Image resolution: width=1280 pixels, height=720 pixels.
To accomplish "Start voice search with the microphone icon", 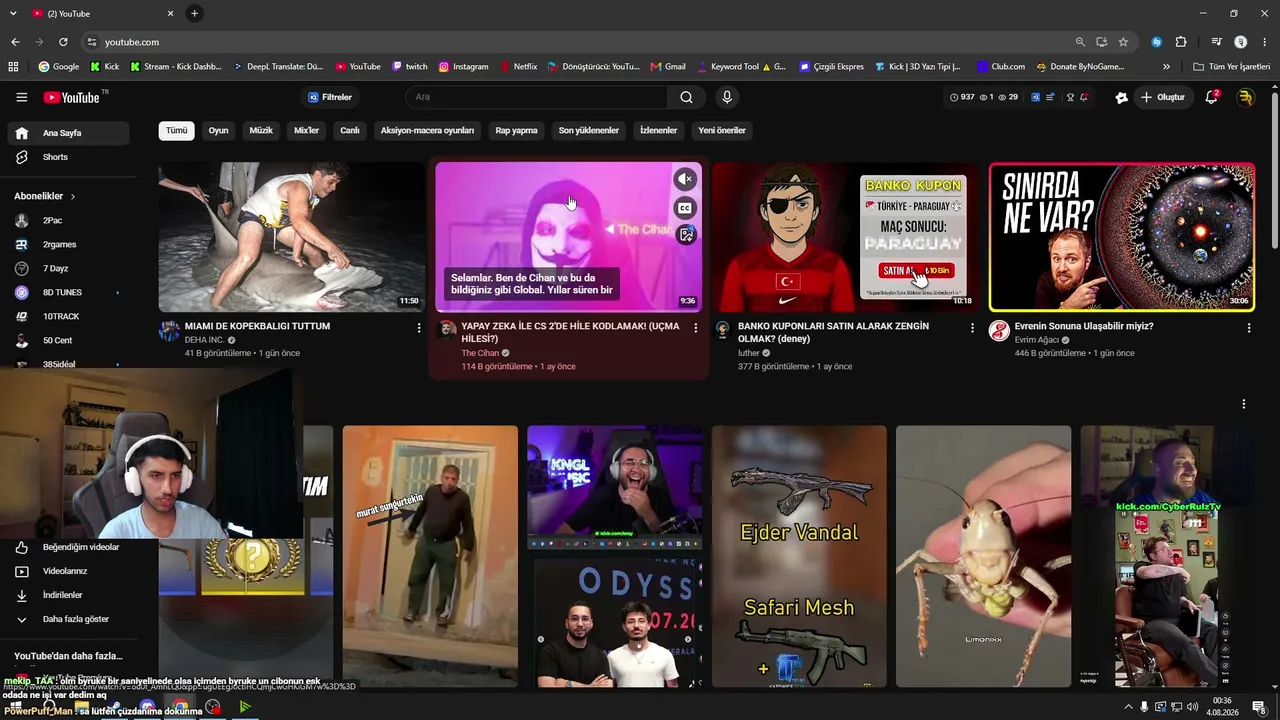I will click(727, 97).
